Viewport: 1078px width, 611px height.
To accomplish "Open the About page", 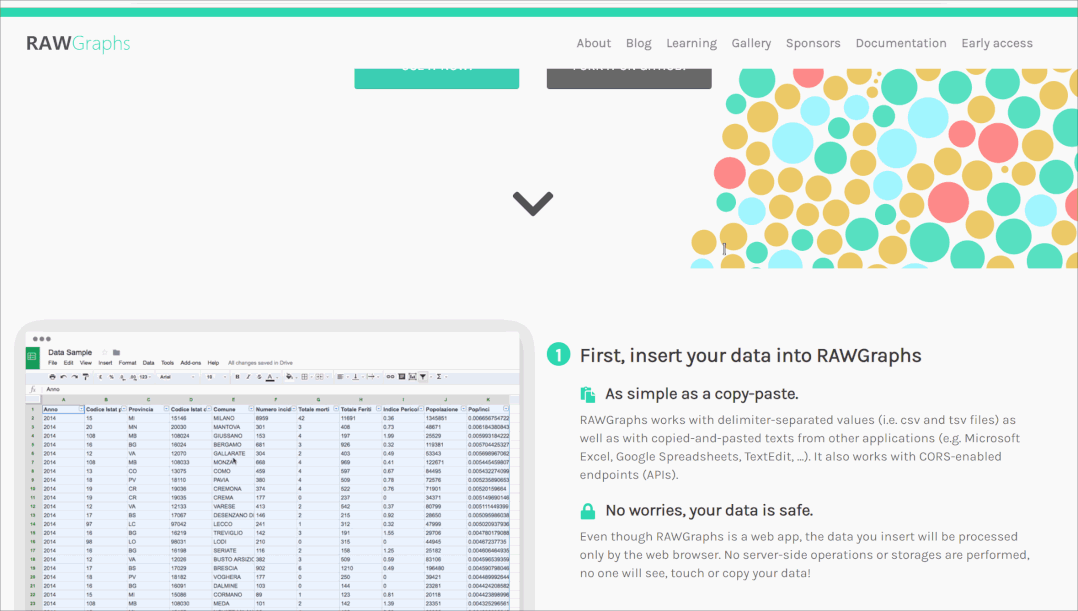I will (x=593, y=43).
